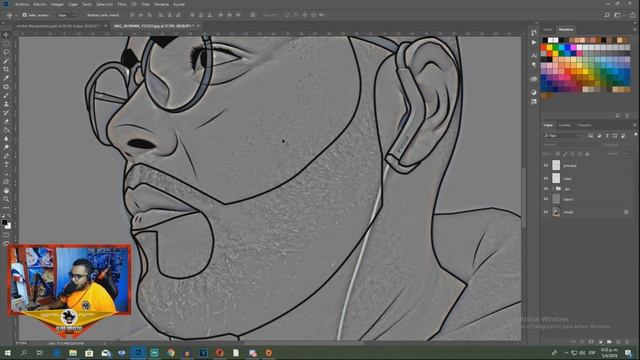The width and height of the screenshot is (640, 360).
Task: Expand the layer group folder
Action: [x=553, y=189]
